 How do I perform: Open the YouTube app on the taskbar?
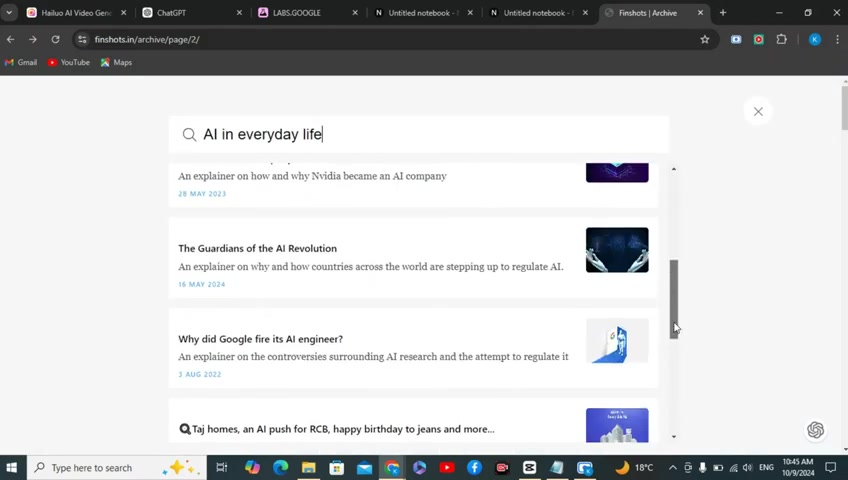[x=447, y=468]
